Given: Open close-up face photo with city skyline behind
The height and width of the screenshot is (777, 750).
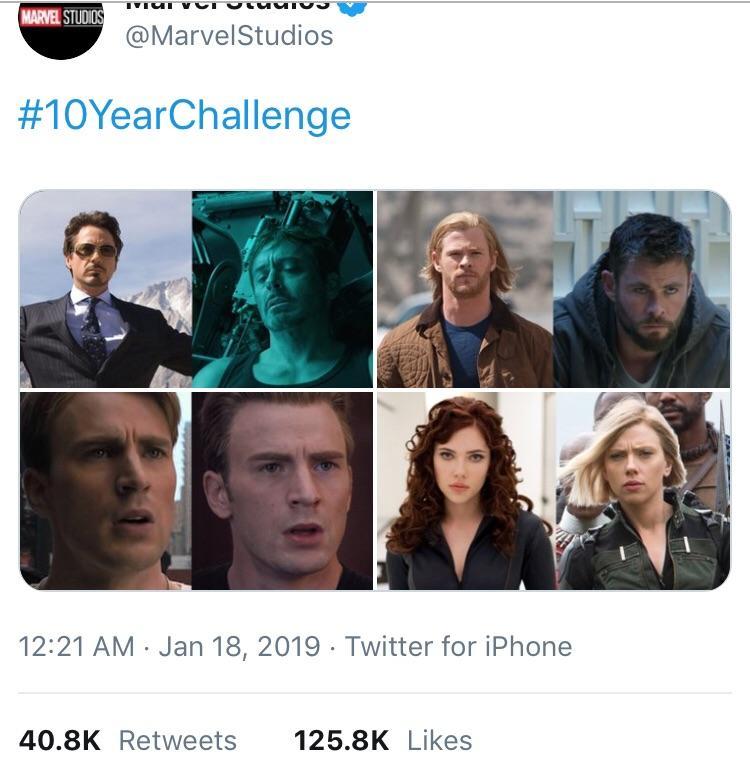Looking at the screenshot, I should click(x=105, y=490).
